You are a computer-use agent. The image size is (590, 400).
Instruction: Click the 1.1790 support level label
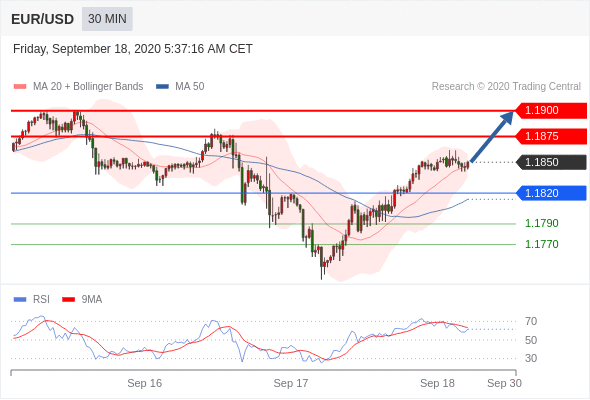pos(542,224)
